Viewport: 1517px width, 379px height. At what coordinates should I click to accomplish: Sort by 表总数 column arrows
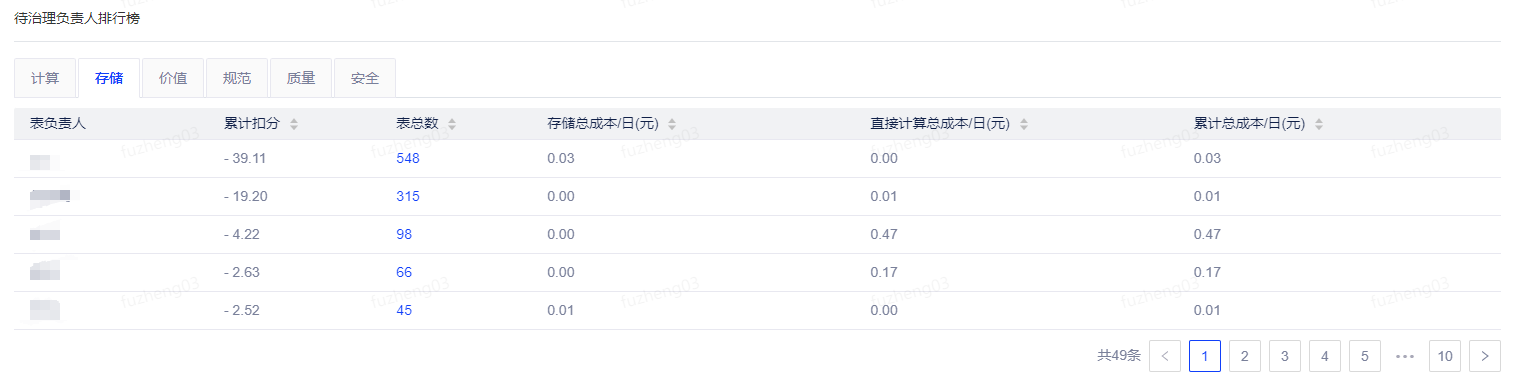(x=452, y=124)
